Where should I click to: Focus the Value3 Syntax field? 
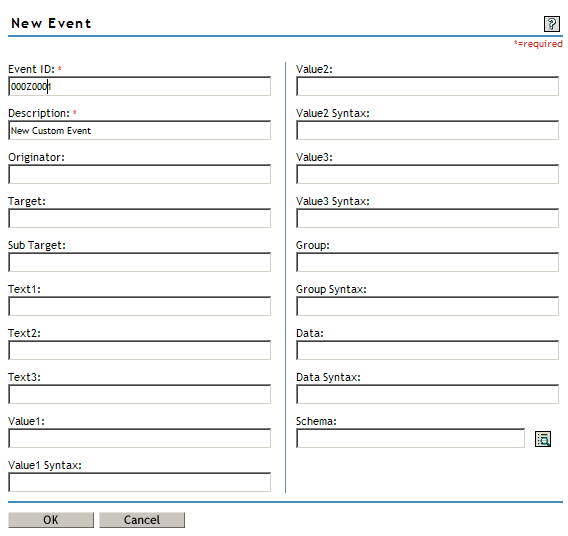coord(427,218)
